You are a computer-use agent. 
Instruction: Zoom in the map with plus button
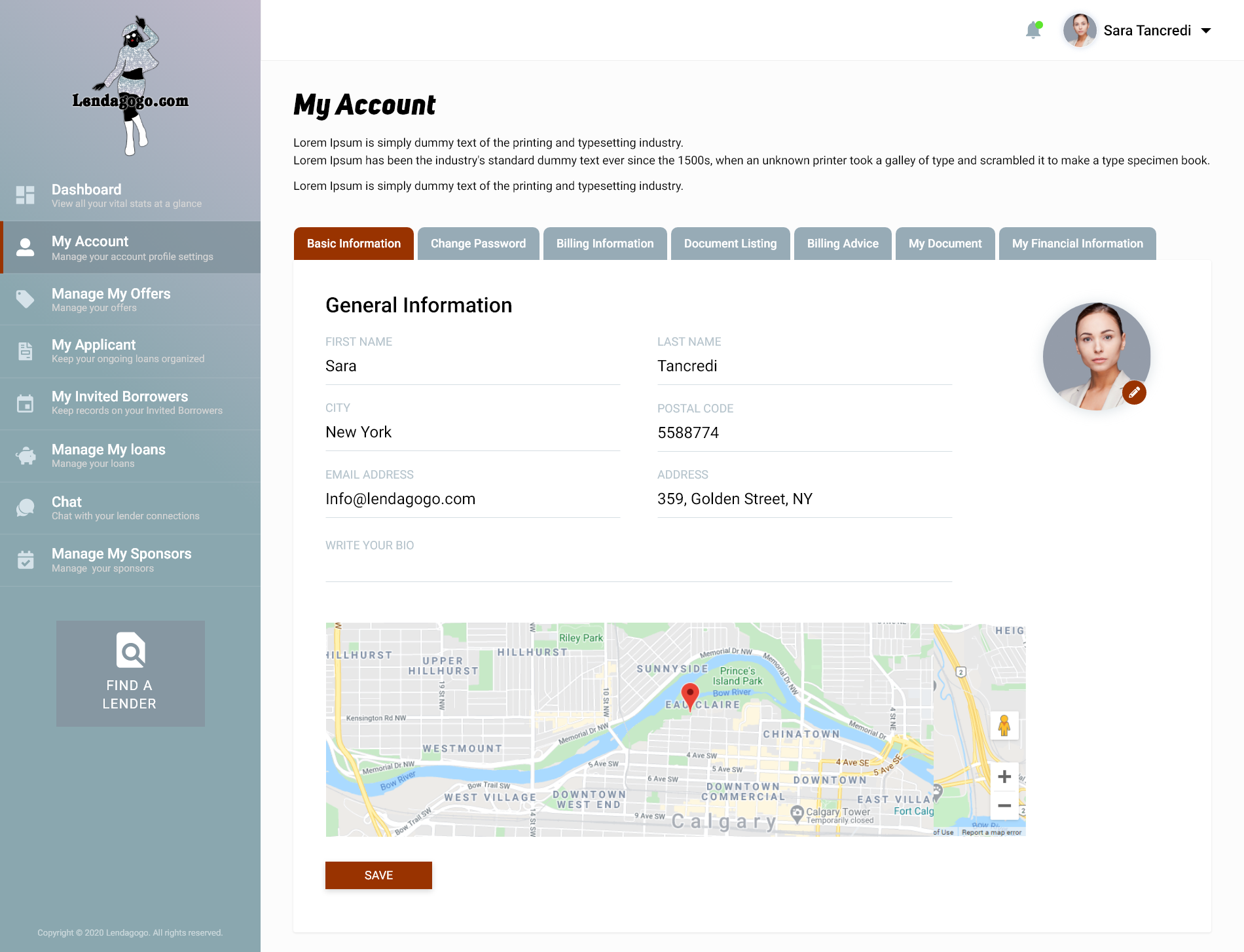tap(1004, 777)
